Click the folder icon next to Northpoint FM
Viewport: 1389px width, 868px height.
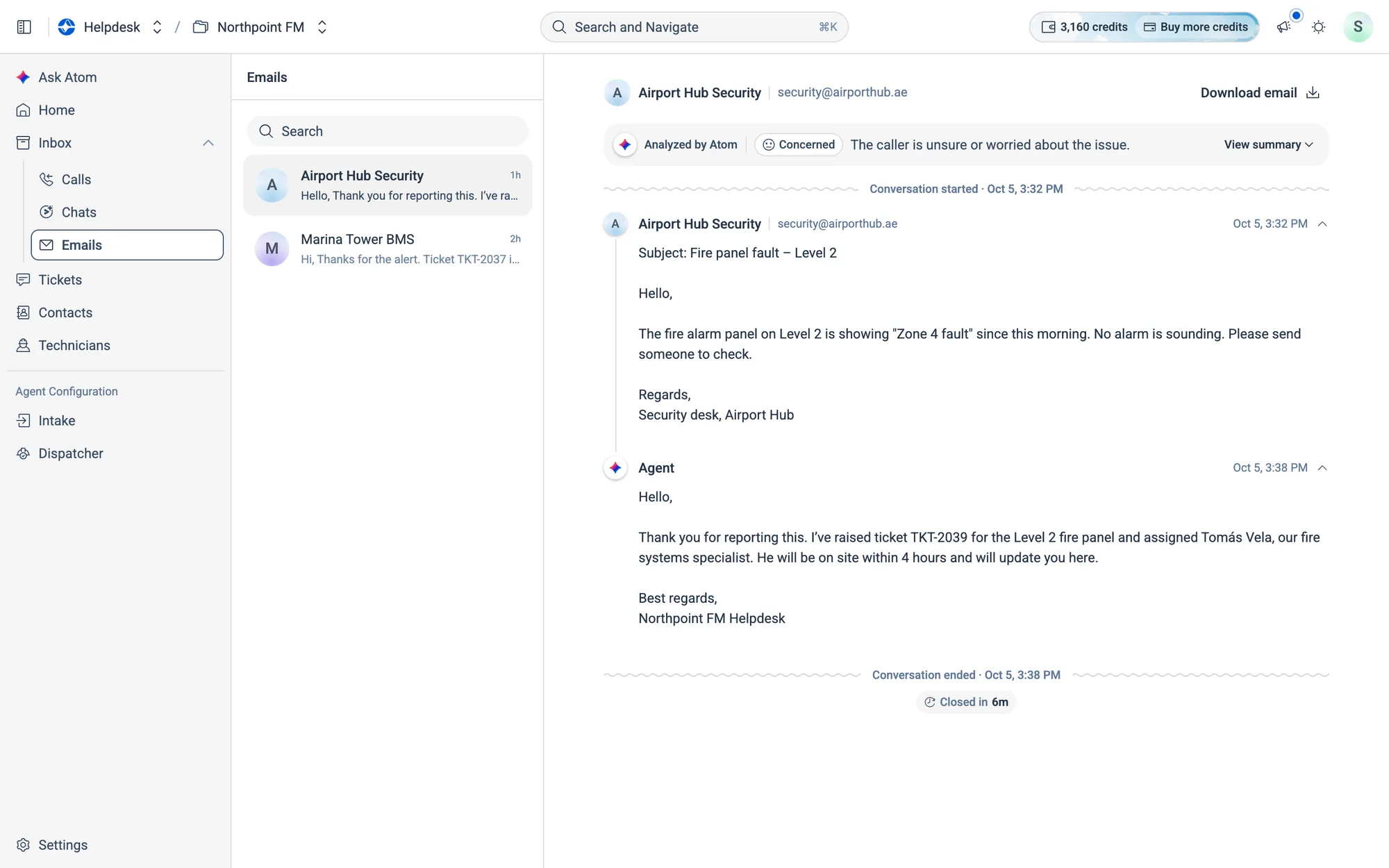[x=201, y=27]
